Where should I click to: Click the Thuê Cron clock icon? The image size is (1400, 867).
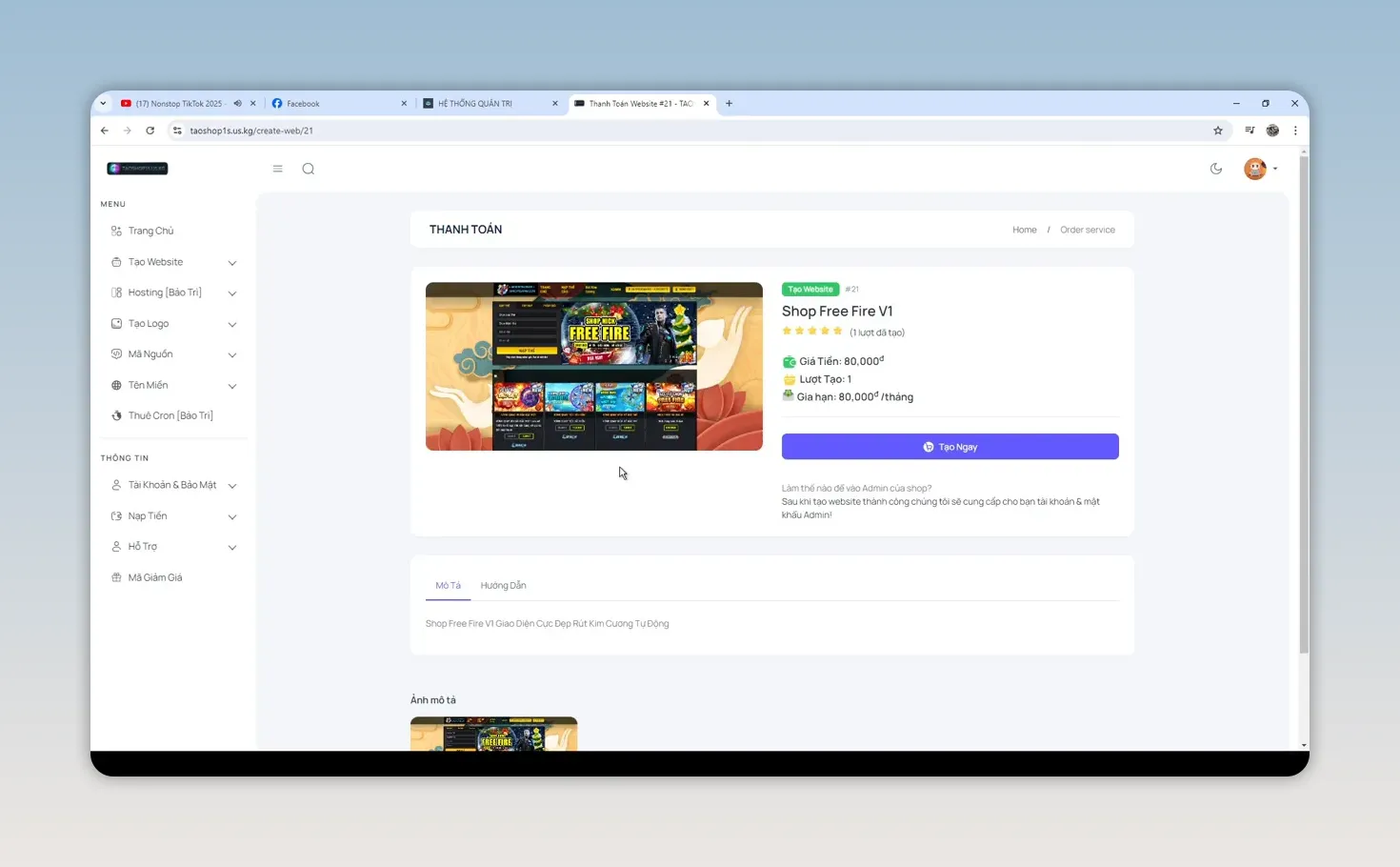(116, 415)
